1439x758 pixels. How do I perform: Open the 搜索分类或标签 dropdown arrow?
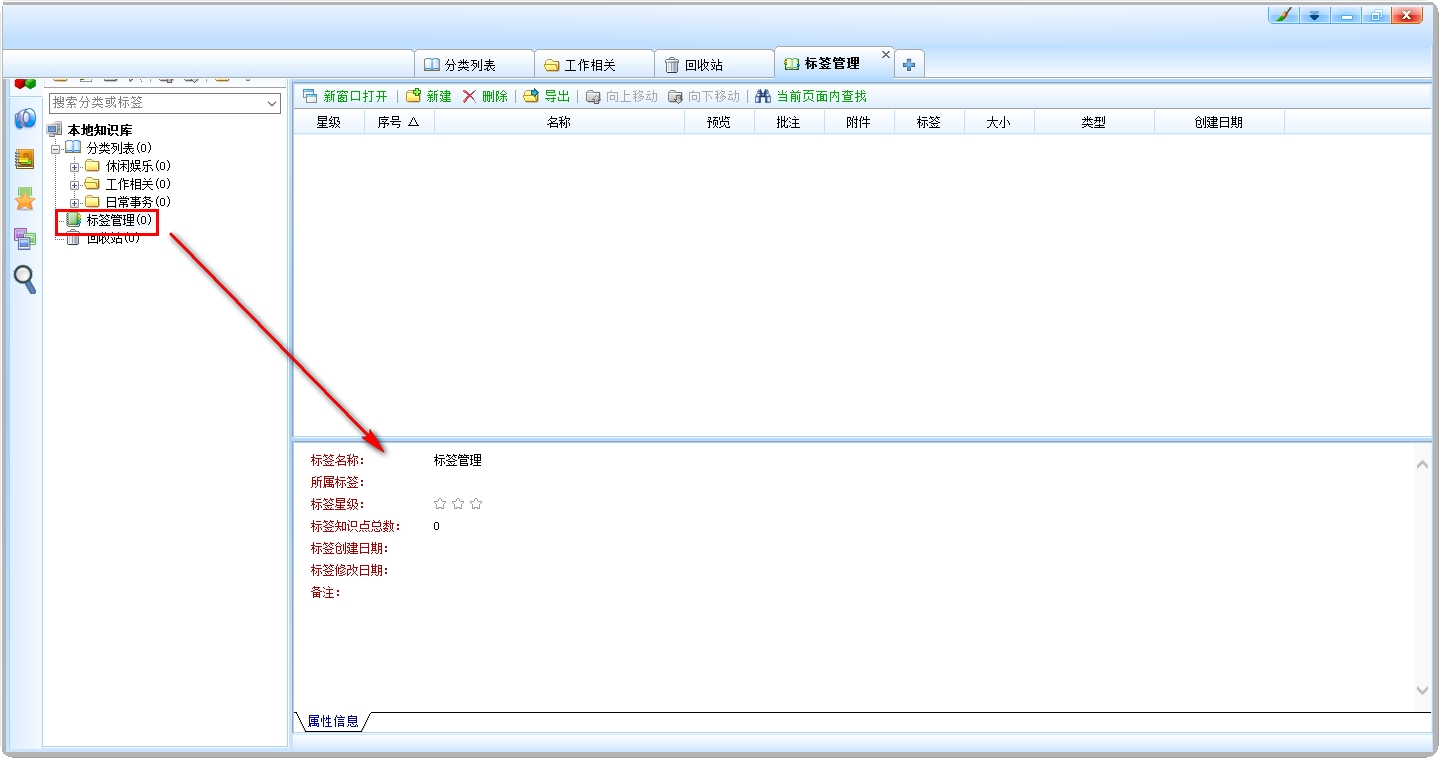pos(273,103)
